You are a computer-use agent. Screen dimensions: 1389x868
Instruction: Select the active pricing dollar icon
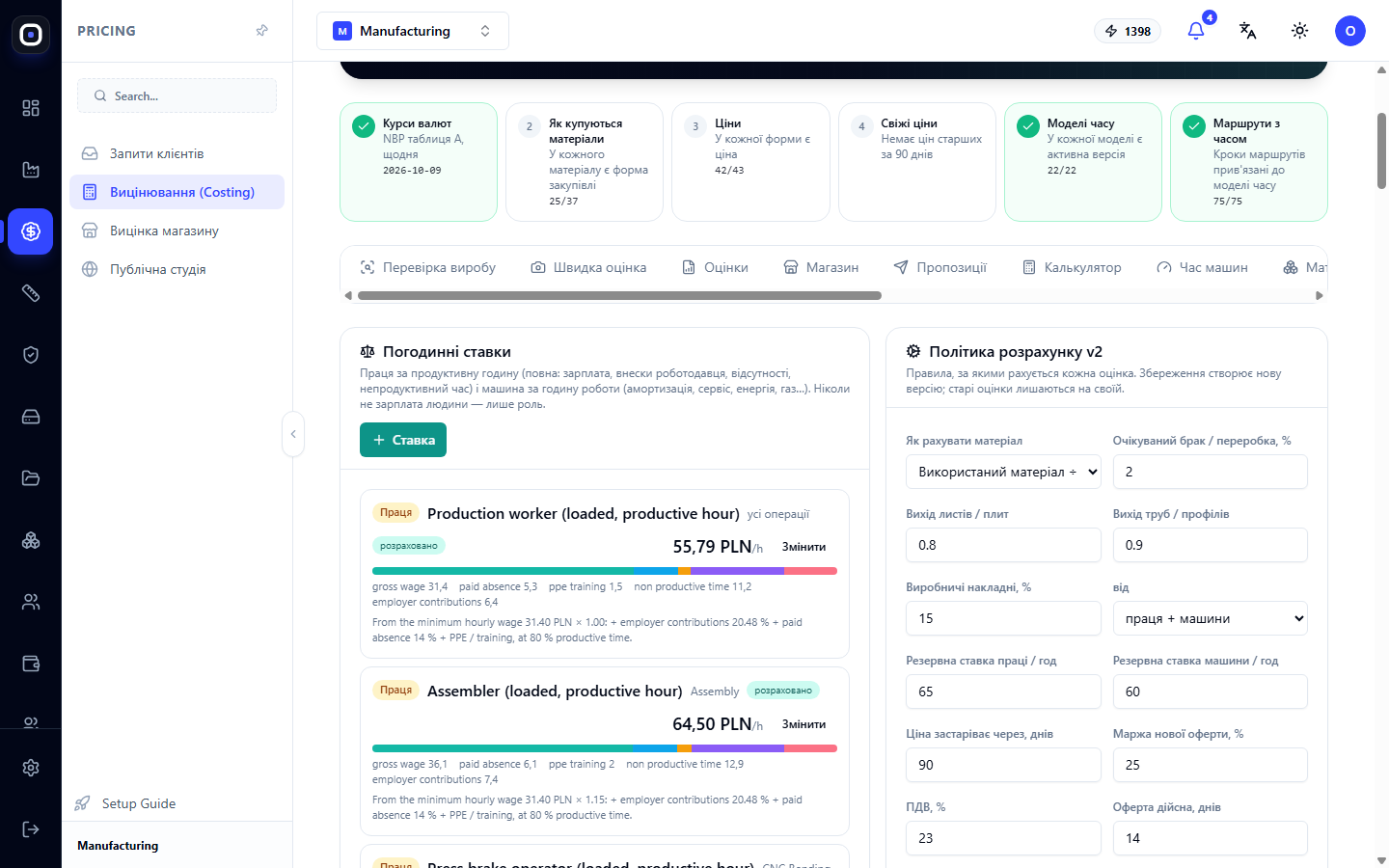click(31, 231)
